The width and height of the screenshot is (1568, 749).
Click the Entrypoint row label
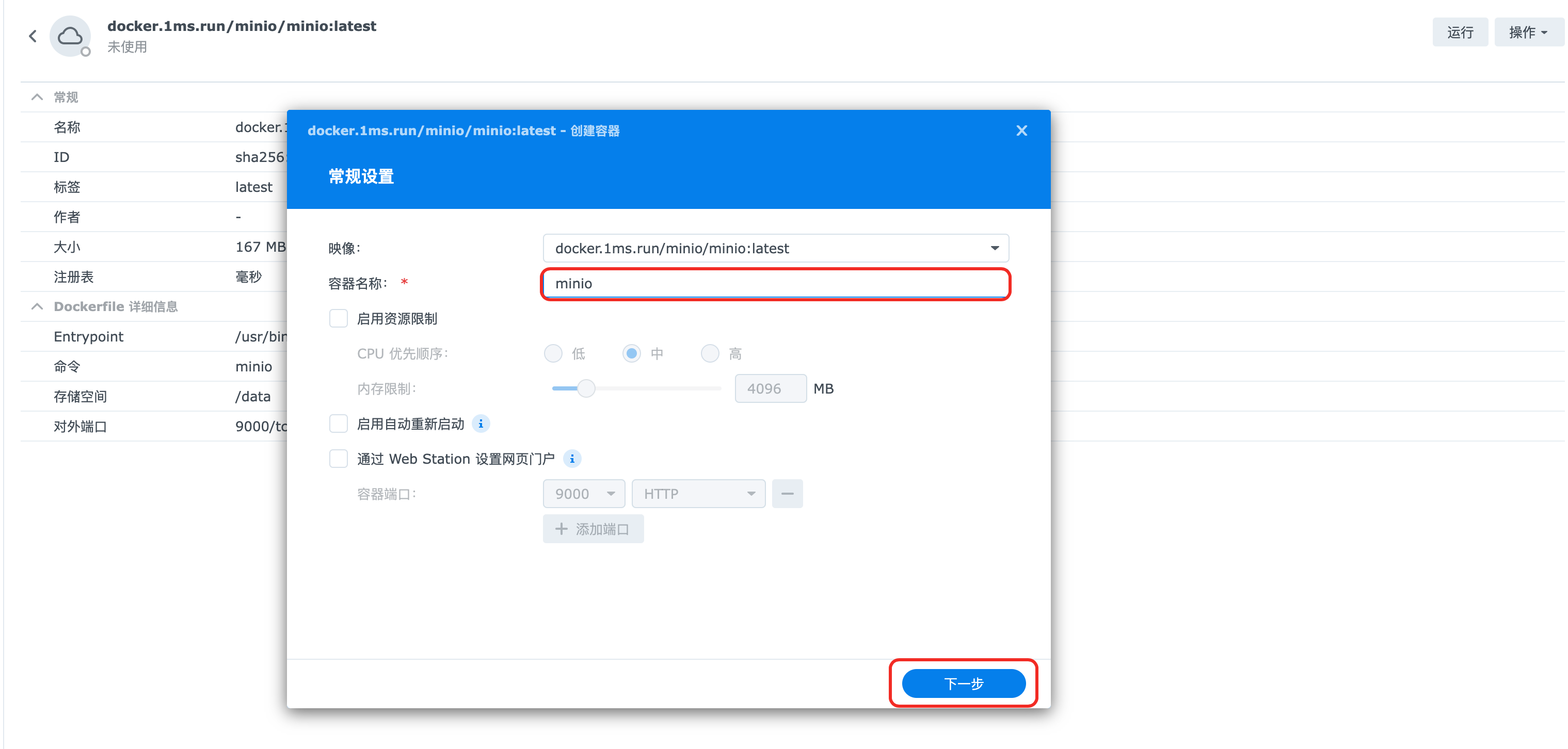click(x=88, y=336)
